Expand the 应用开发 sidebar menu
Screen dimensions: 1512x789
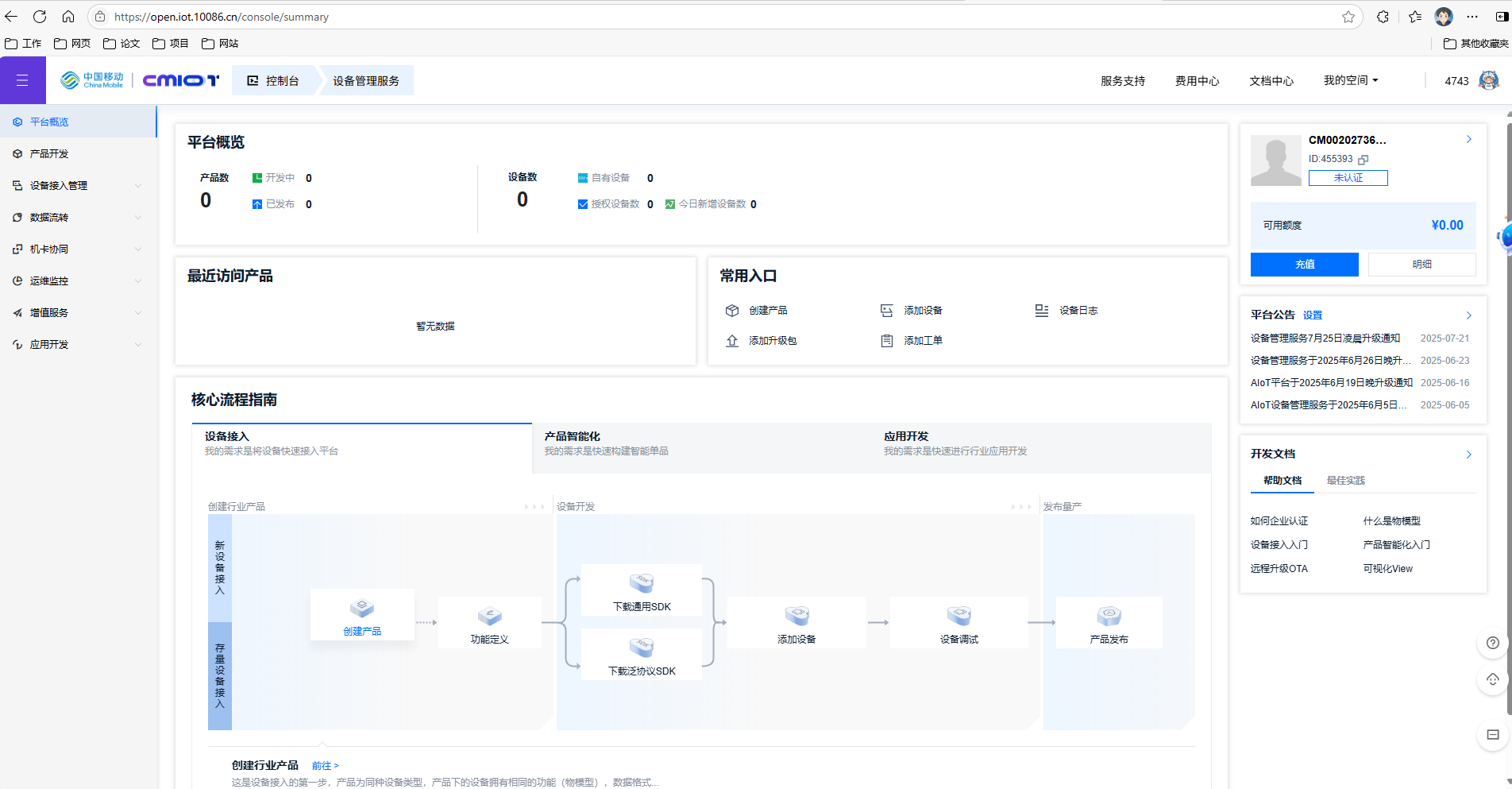(47, 344)
